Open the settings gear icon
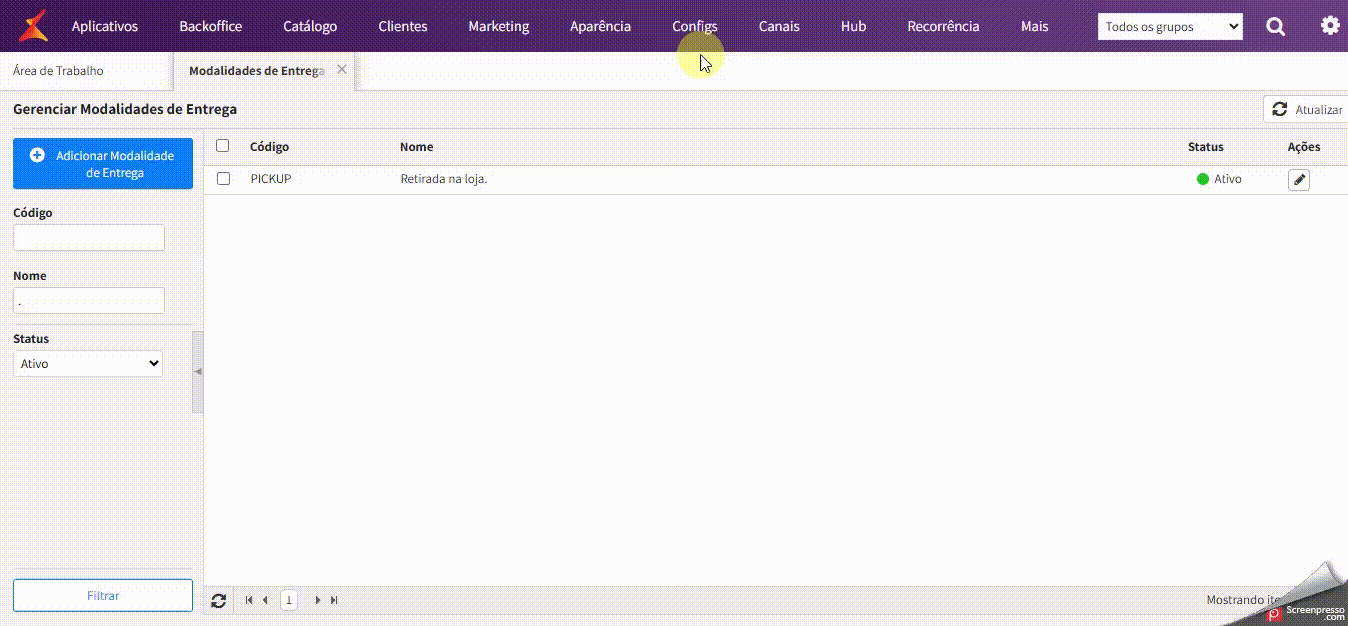 [x=1329, y=26]
